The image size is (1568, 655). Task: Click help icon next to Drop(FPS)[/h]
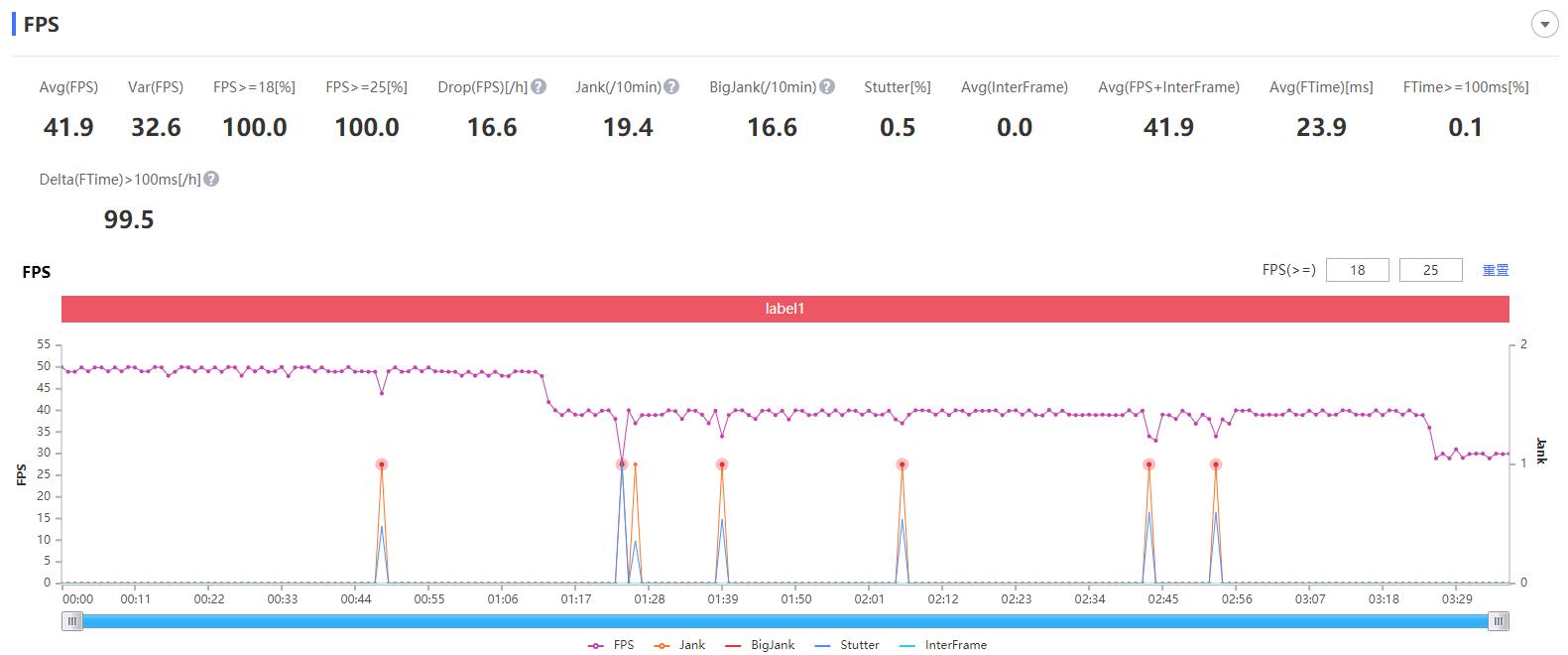(539, 87)
